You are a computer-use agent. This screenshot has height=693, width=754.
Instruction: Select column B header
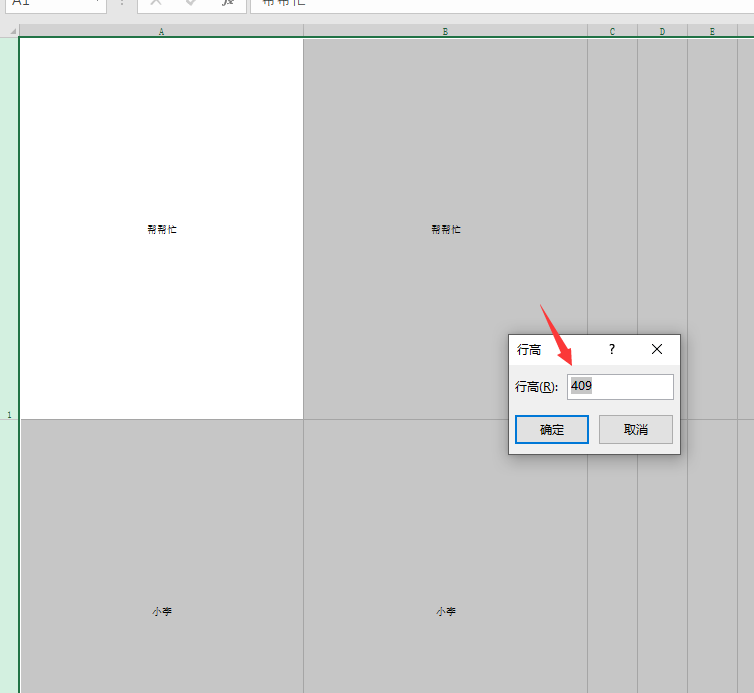(x=445, y=31)
